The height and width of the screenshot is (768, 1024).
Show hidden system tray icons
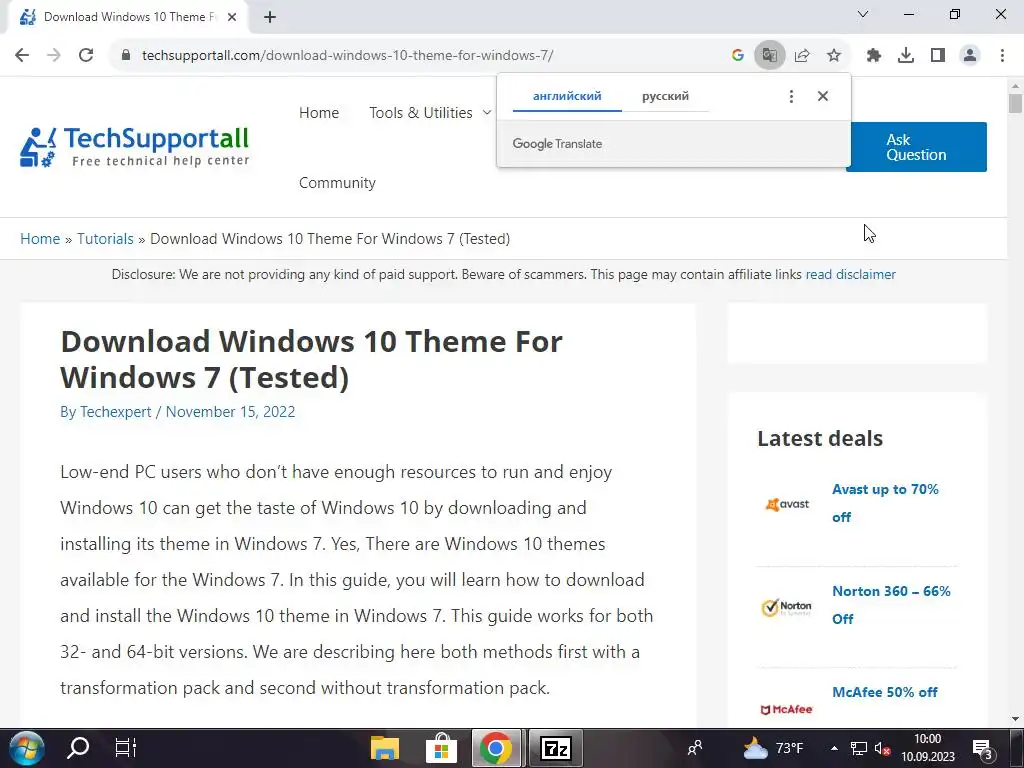coord(834,748)
